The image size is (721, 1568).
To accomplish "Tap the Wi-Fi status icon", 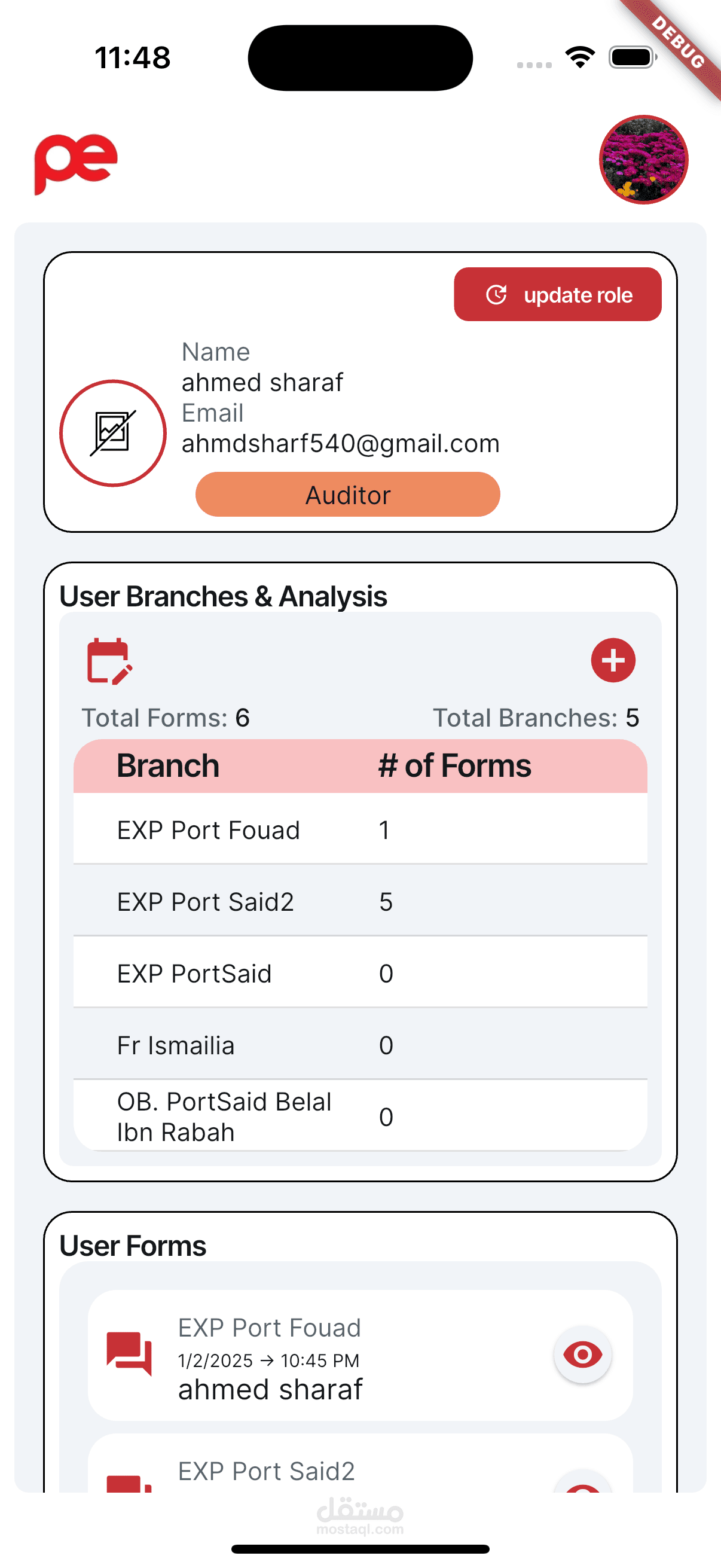I will point(580,58).
